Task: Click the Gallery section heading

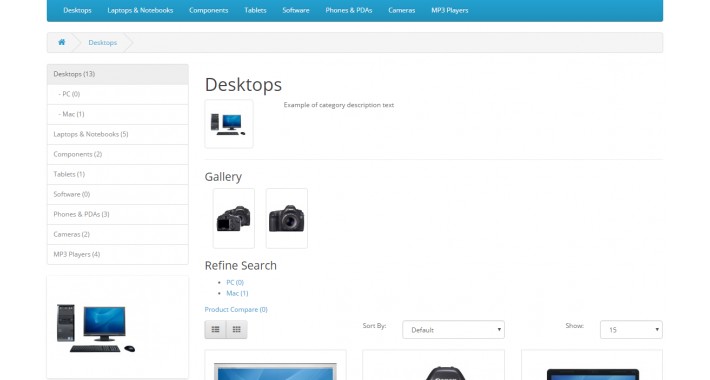Action: coord(223,177)
